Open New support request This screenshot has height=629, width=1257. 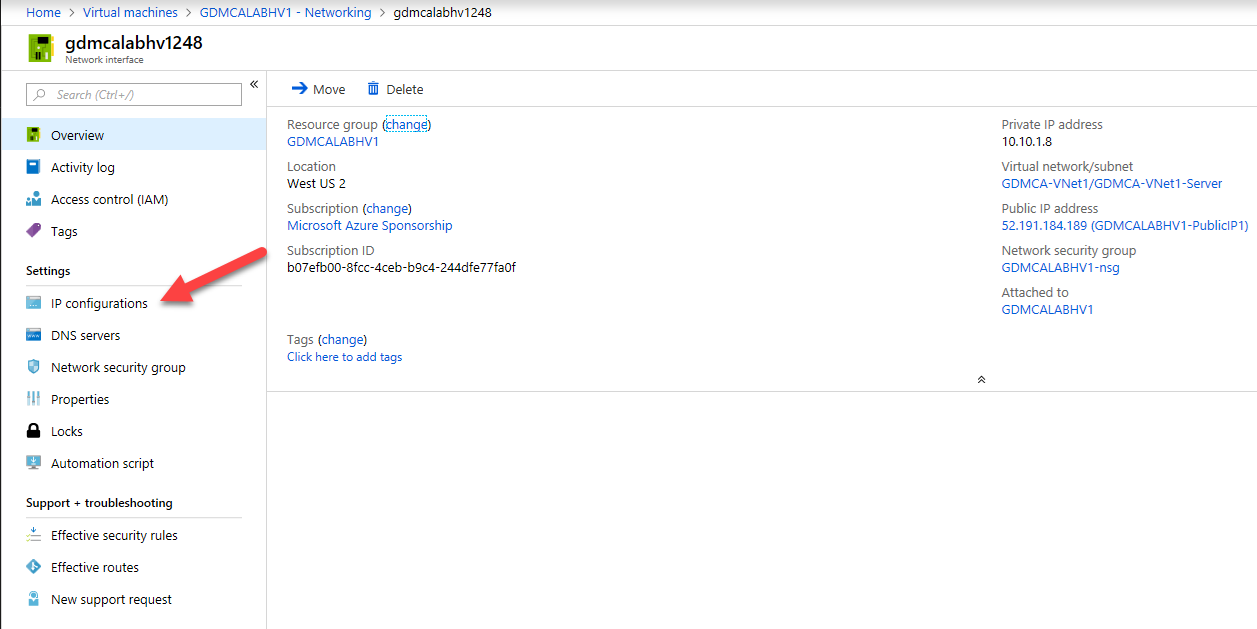[133, 599]
